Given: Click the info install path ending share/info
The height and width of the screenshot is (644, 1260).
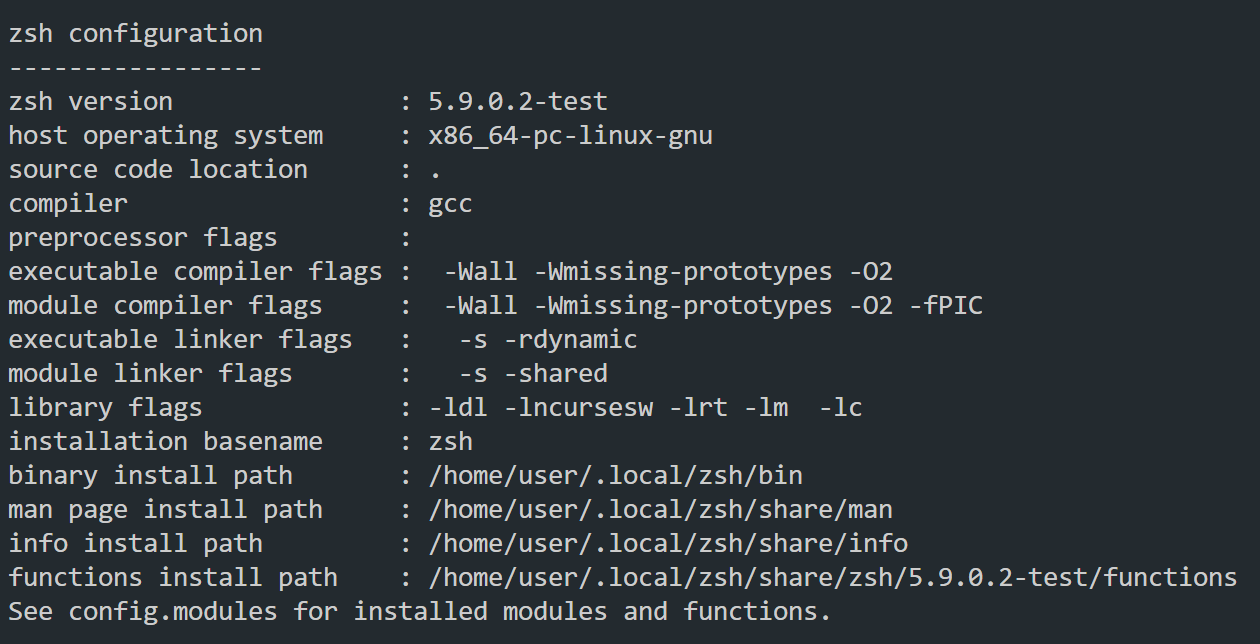Looking at the screenshot, I should (x=668, y=543).
